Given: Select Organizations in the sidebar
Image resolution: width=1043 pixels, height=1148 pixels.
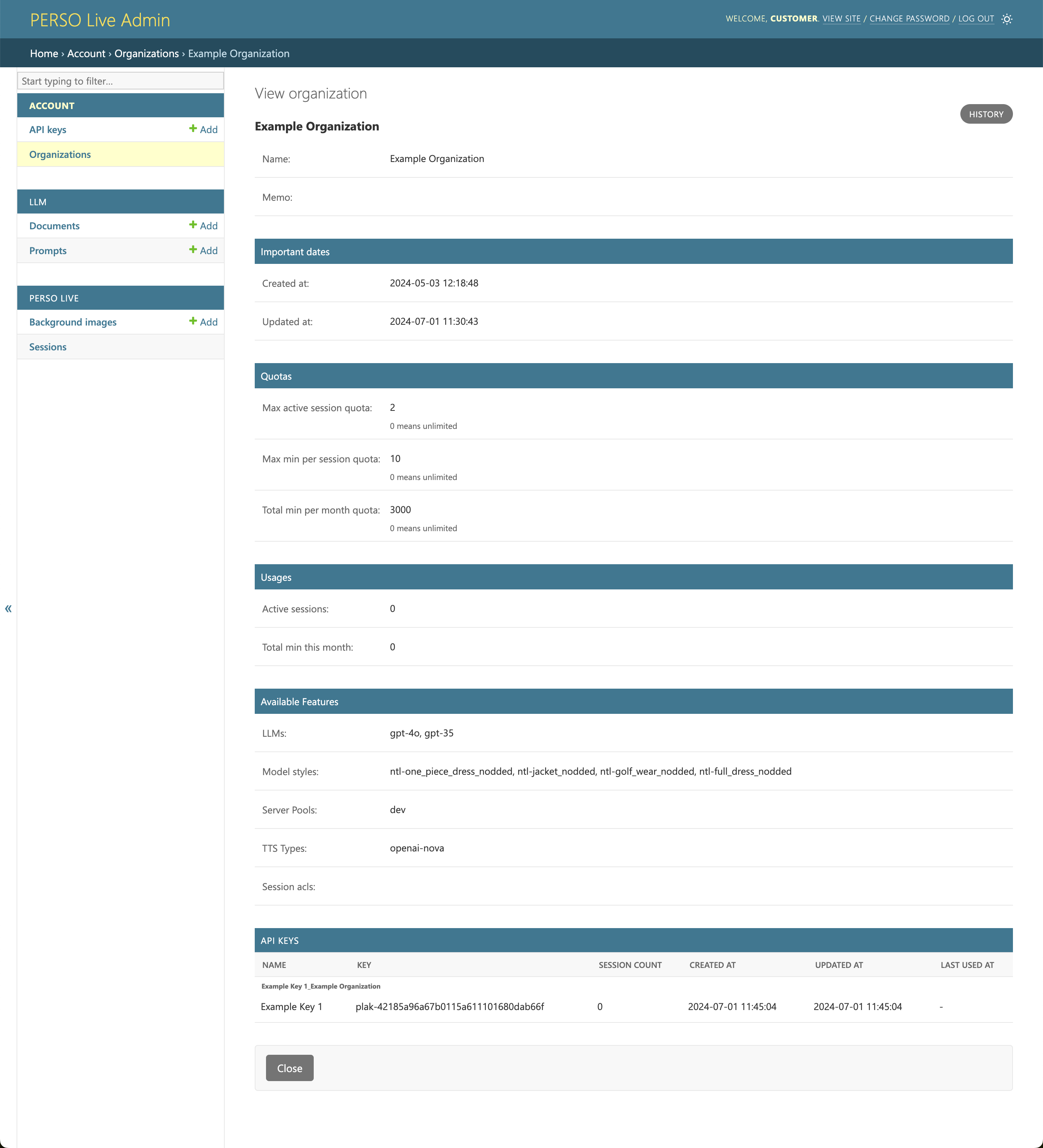Looking at the screenshot, I should click(60, 154).
